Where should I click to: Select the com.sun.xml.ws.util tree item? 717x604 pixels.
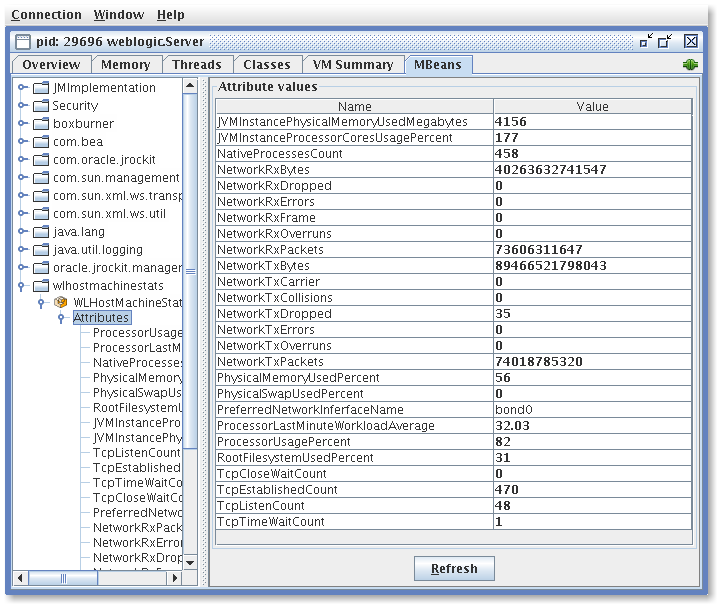[109, 214]
